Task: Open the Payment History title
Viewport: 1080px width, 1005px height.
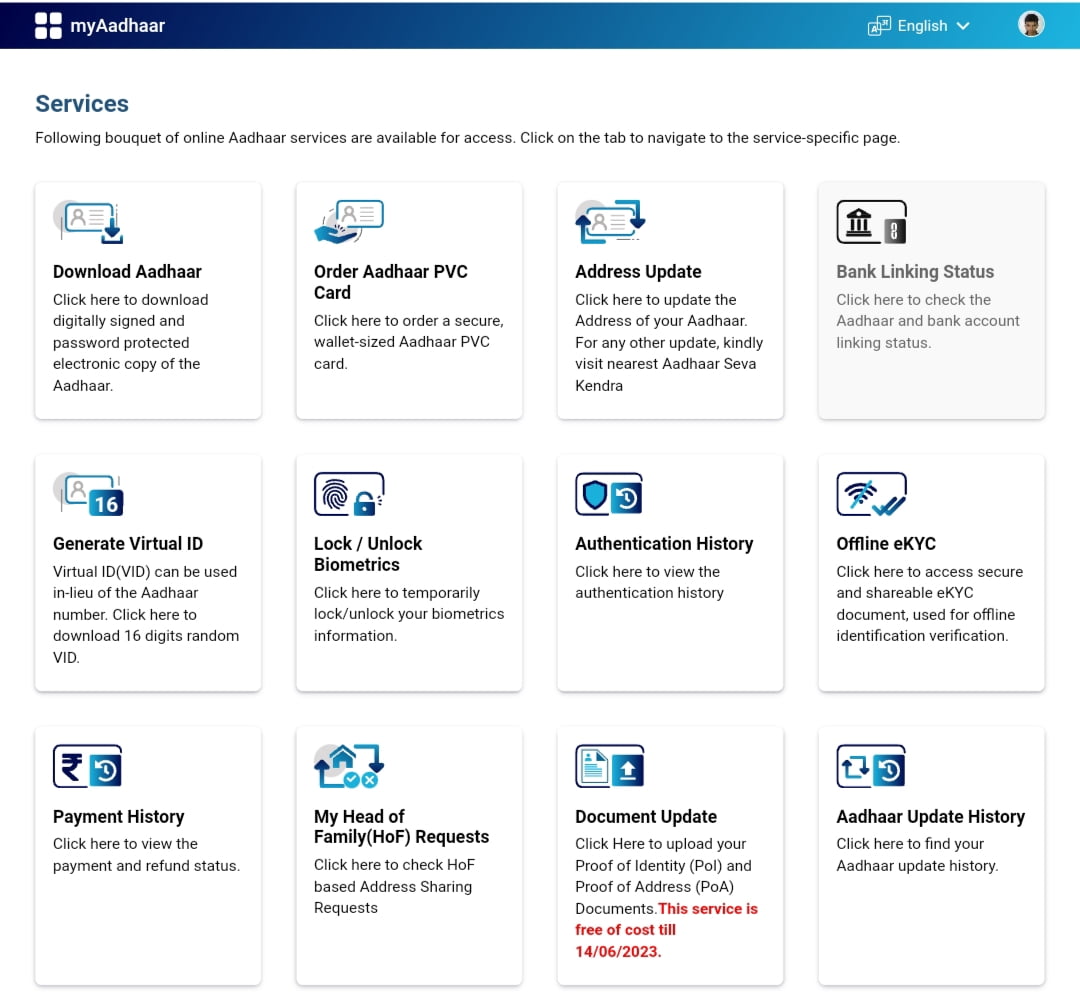Action: [118, 816]
